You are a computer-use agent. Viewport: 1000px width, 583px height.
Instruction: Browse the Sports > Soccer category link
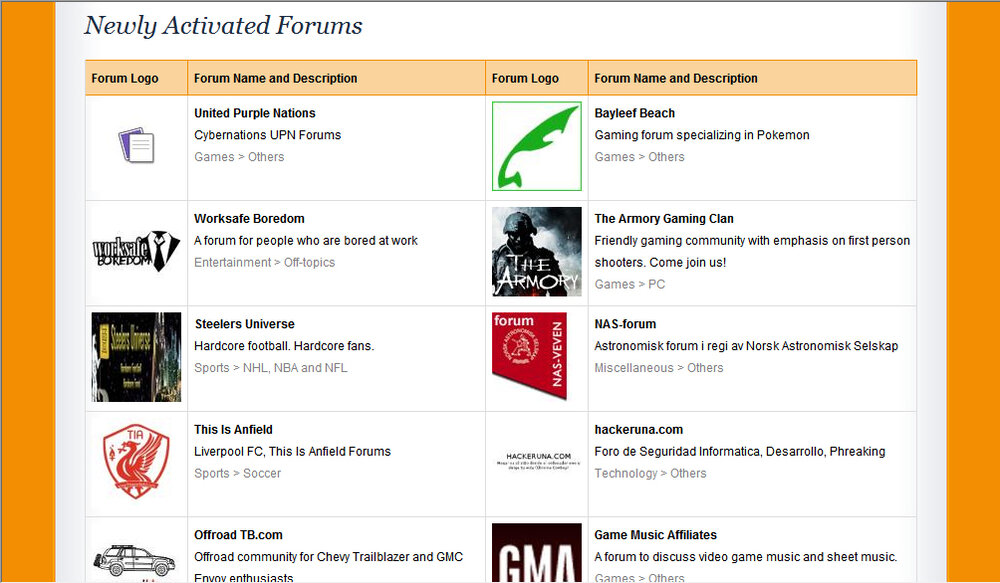(237, 474)
